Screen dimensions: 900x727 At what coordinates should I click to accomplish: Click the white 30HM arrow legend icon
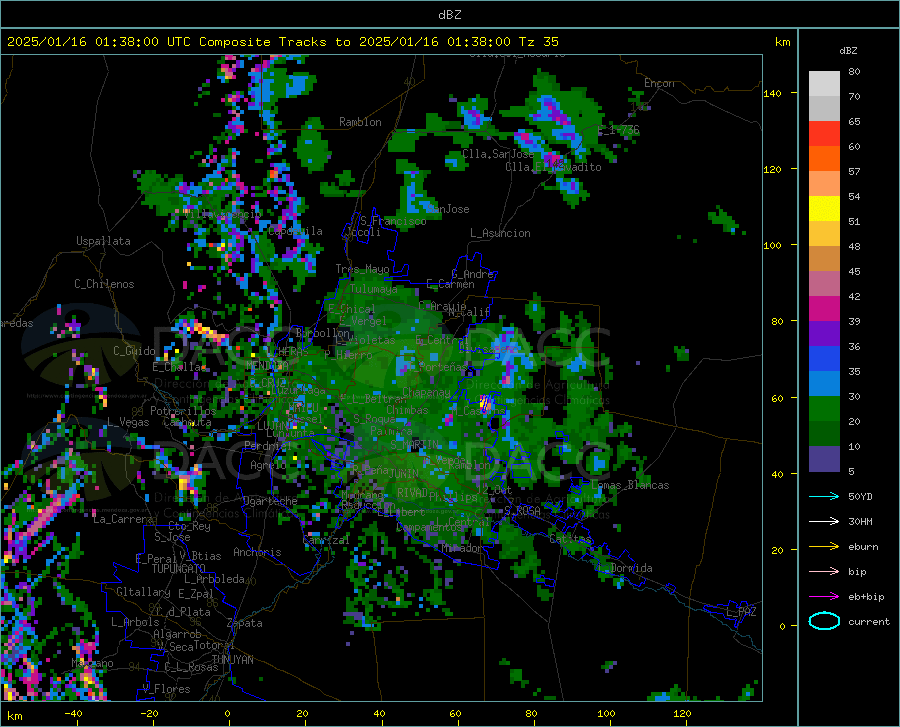824,522
